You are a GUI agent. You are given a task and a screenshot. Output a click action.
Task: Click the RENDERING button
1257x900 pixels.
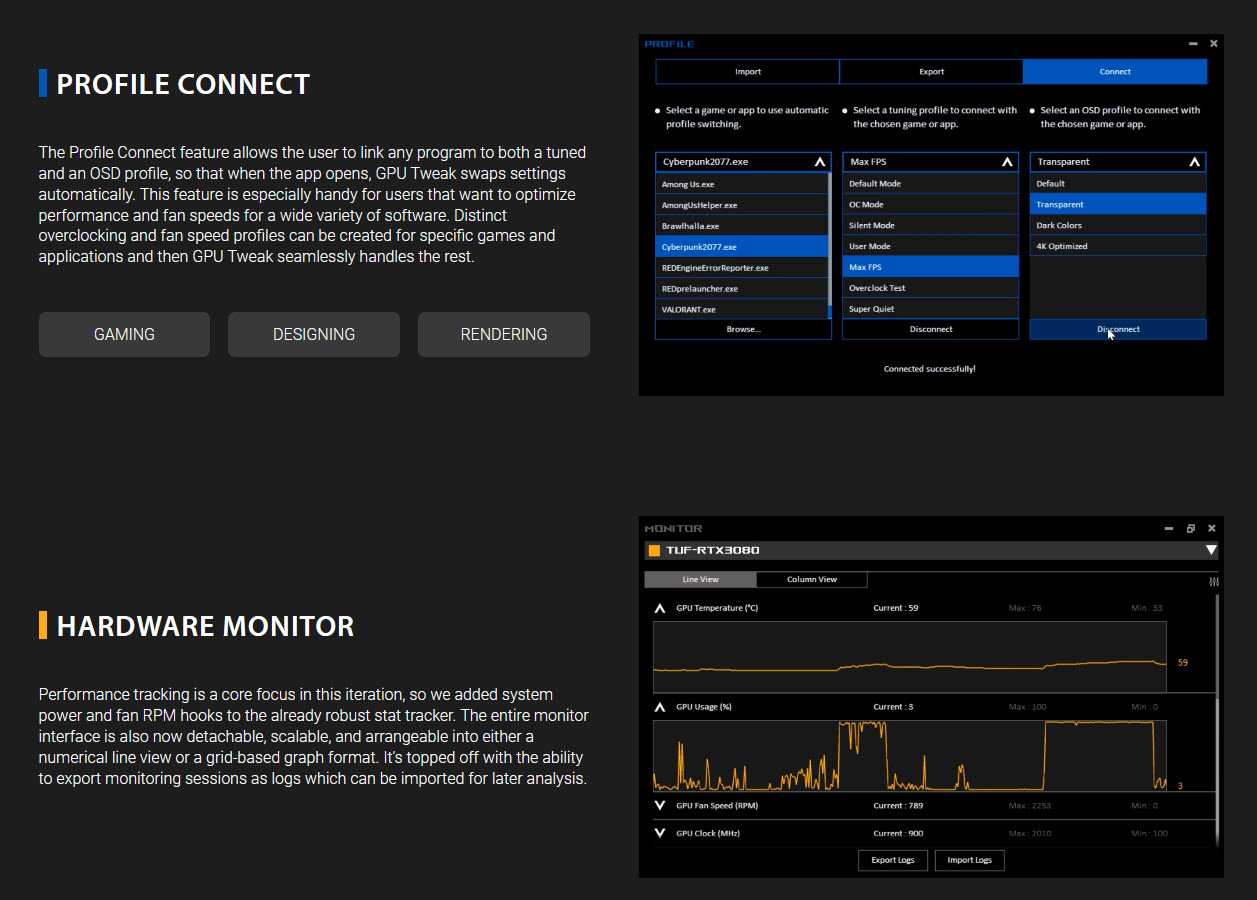point(504,334)
